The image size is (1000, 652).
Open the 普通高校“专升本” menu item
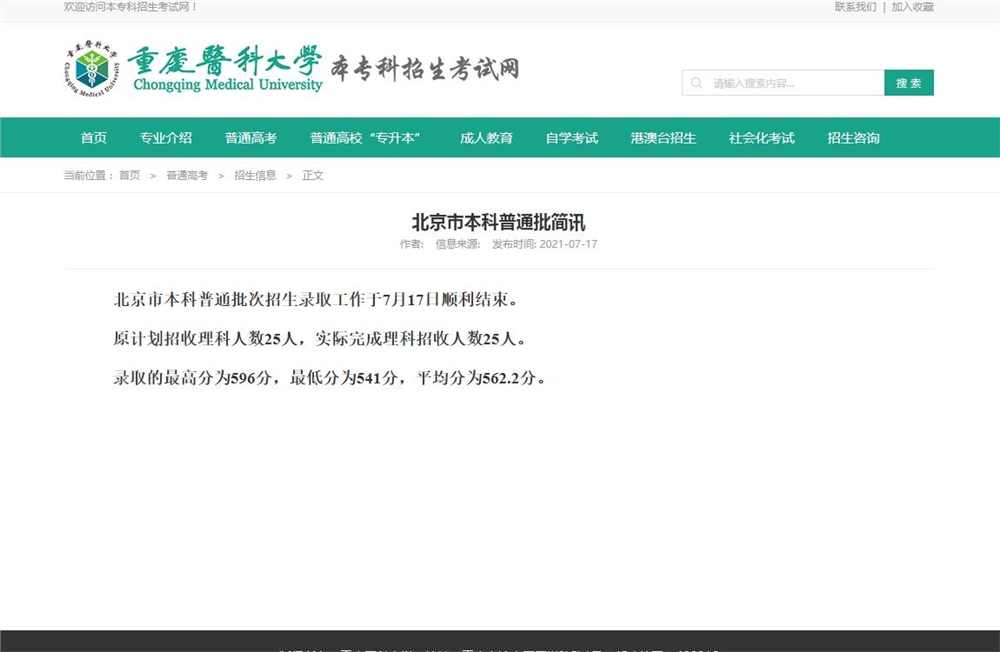tap(365, 138)
